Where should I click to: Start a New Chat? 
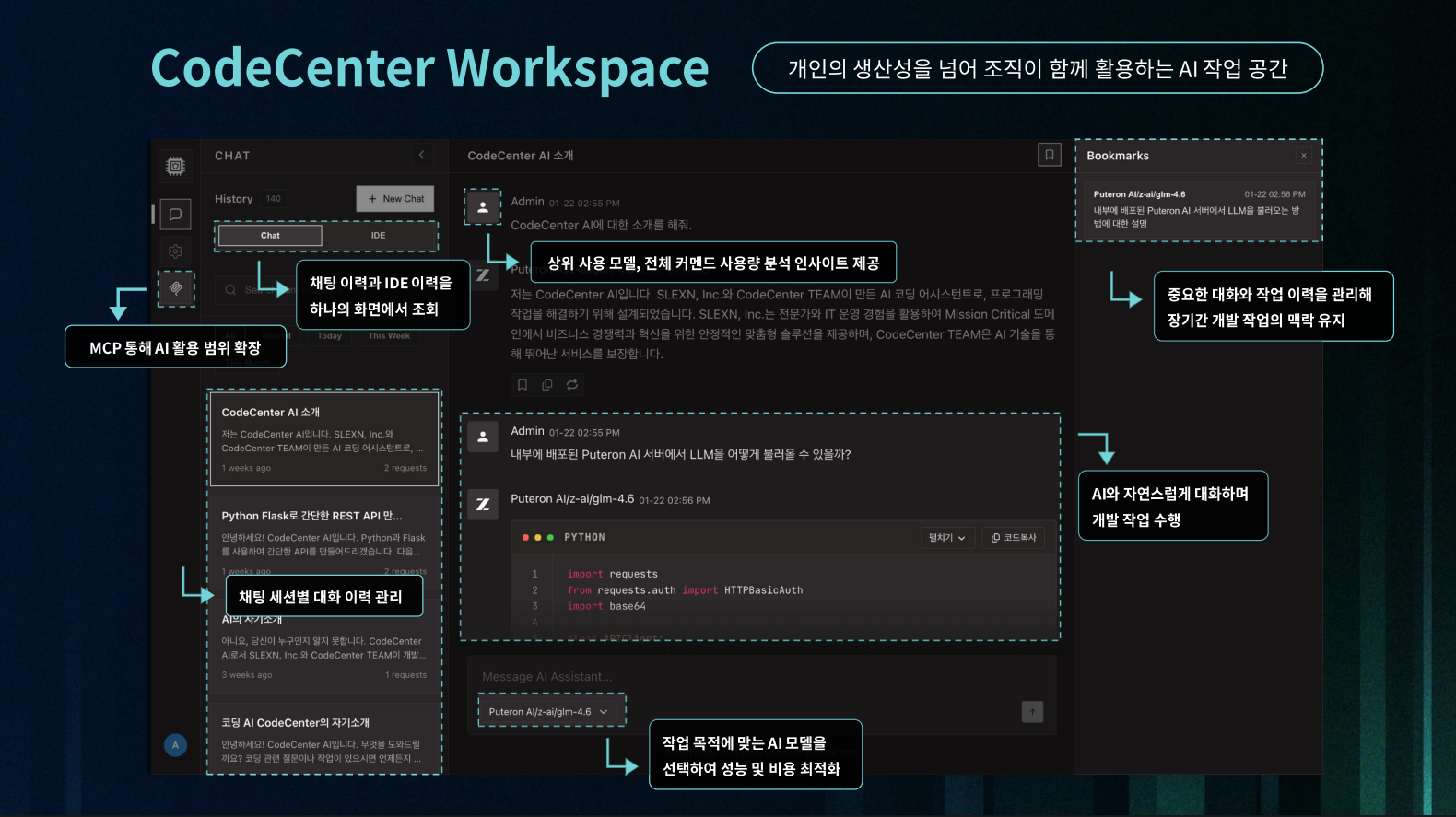(x=395, y=199)
